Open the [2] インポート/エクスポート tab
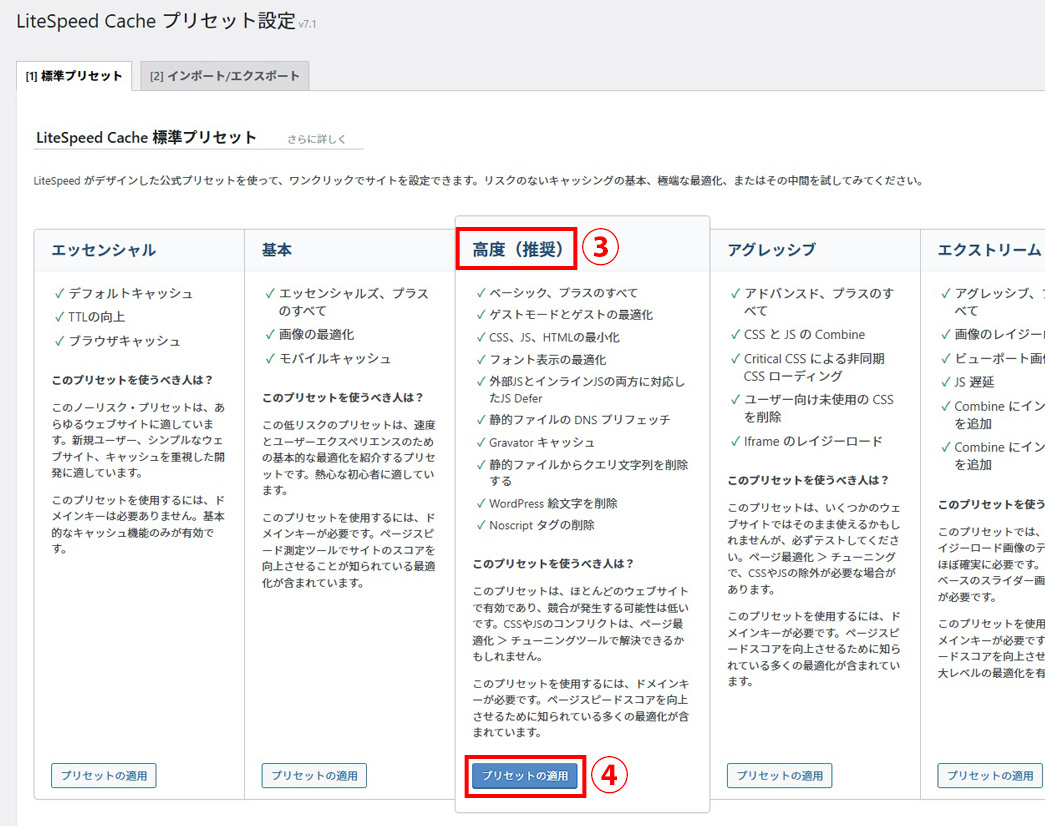 click(x=225, y=76)
